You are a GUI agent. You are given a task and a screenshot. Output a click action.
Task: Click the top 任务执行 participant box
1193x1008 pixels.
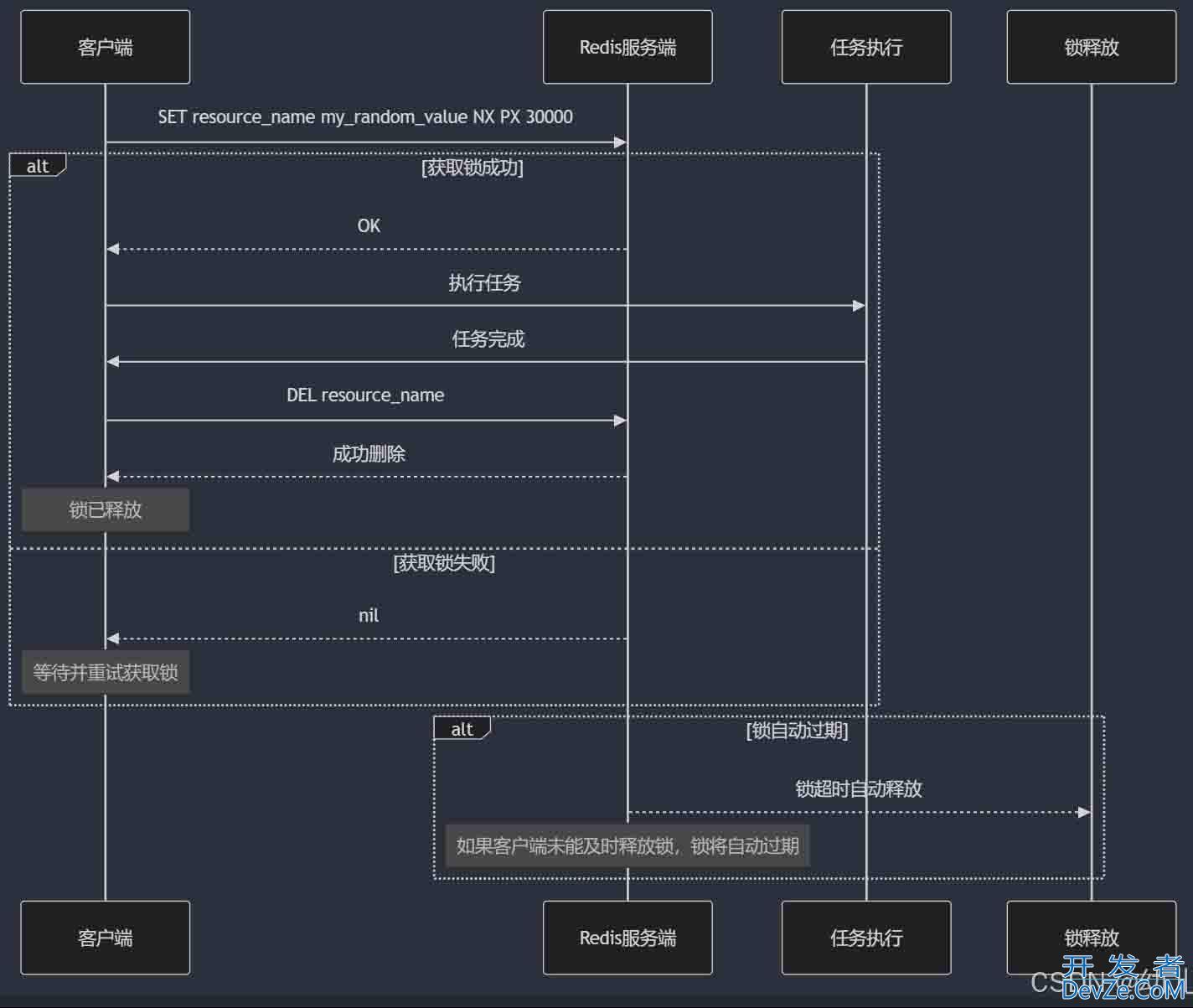(x=866, y=47)
